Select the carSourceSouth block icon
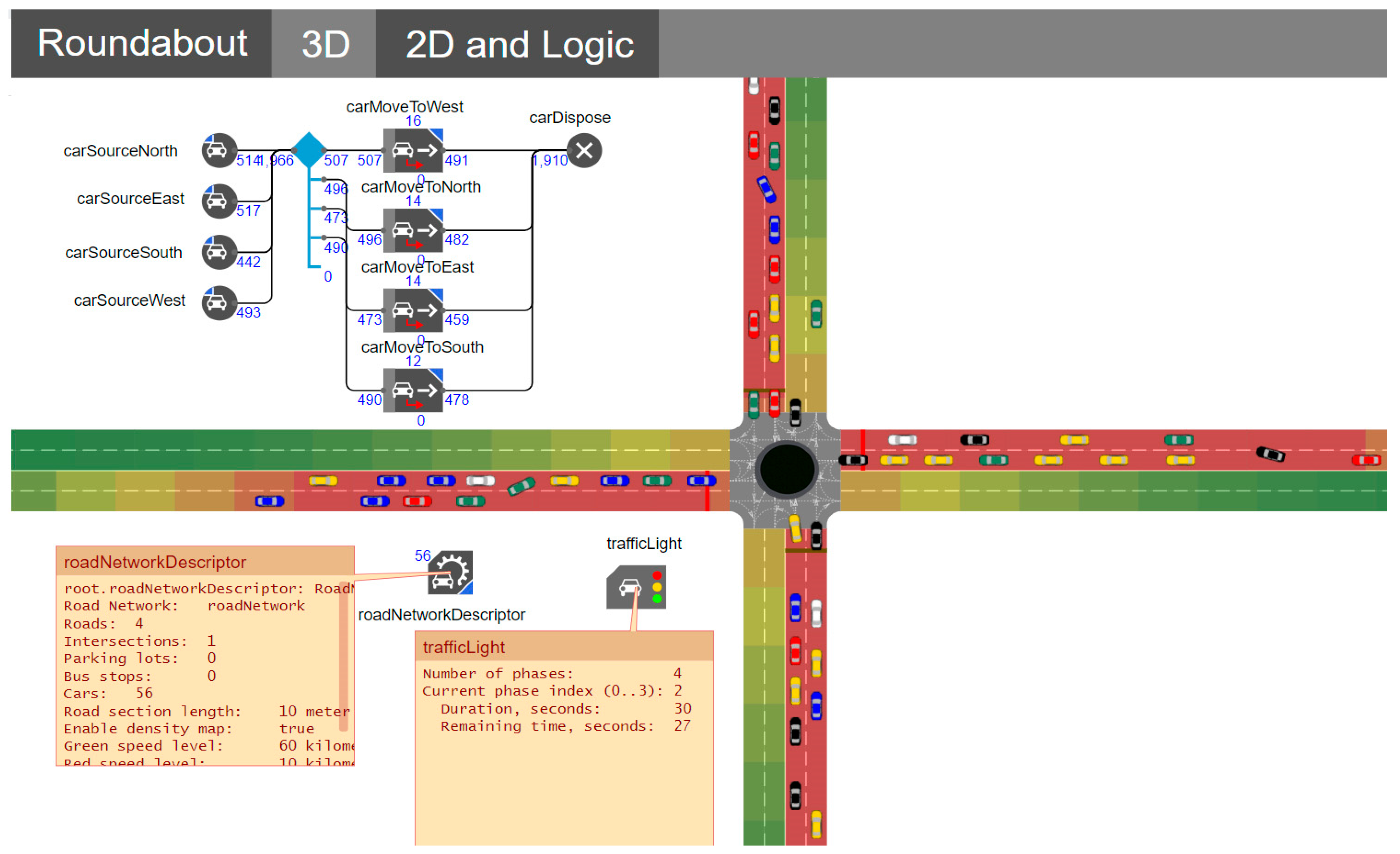The image size is (1400, 854). click(x=219, y=252)
